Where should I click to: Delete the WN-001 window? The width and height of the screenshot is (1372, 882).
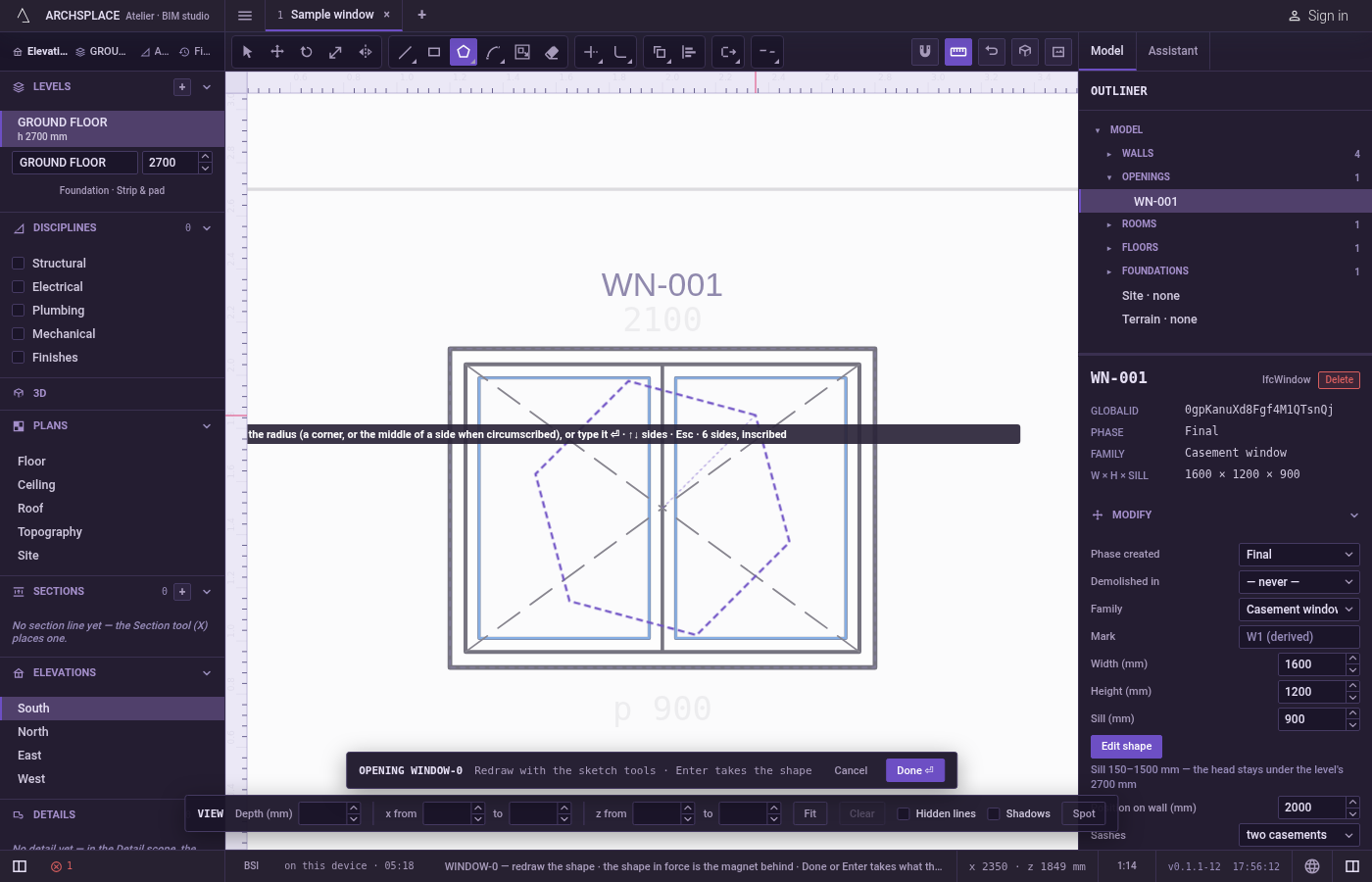pos(1339,380)
